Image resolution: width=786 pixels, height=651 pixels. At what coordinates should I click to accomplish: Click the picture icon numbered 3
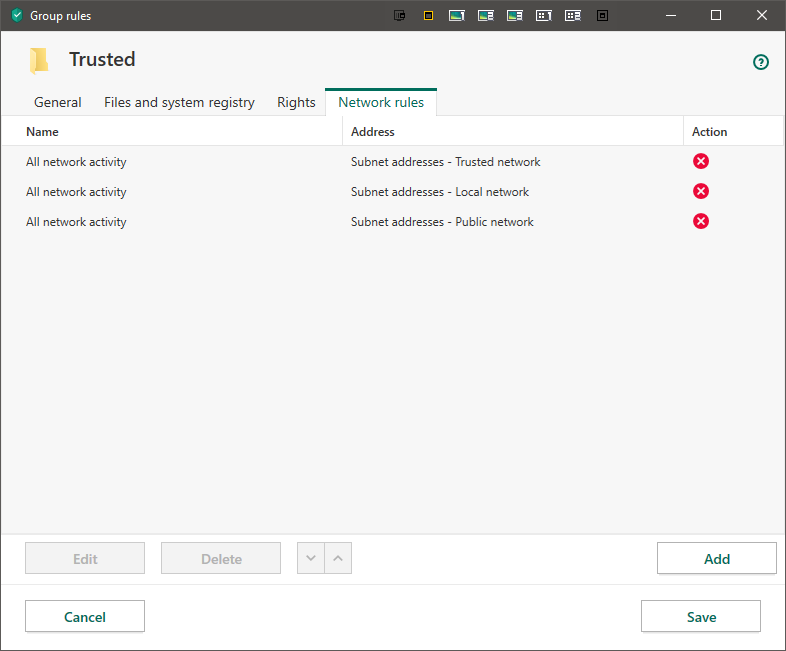click(515, 16)
